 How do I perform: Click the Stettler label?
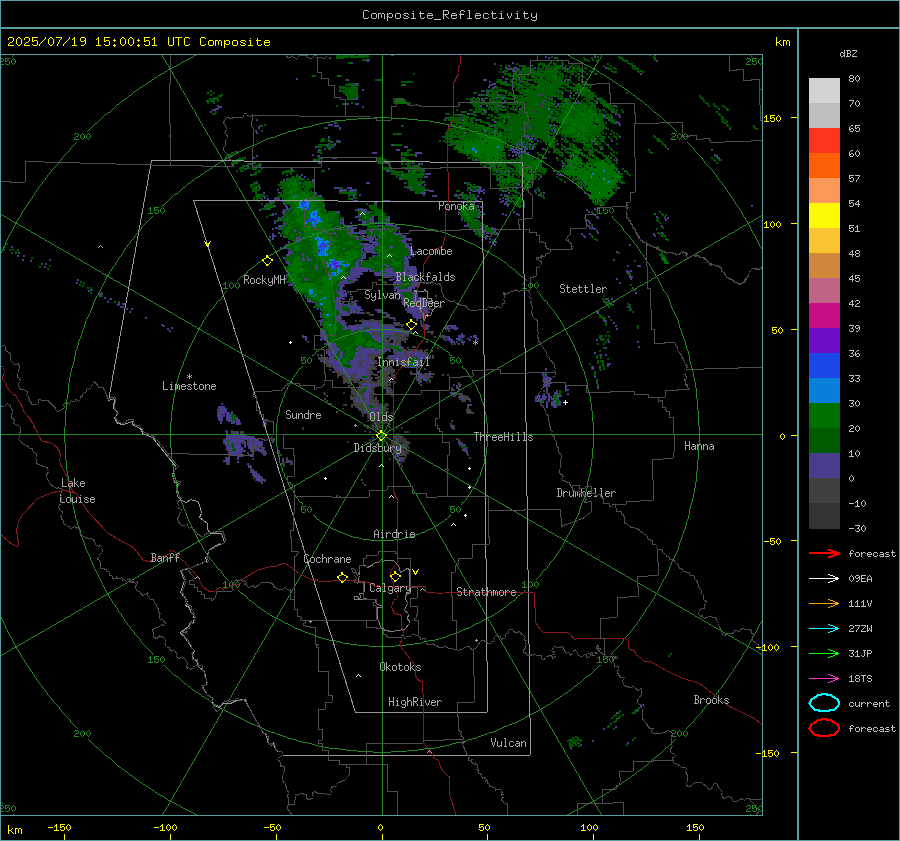583,289
